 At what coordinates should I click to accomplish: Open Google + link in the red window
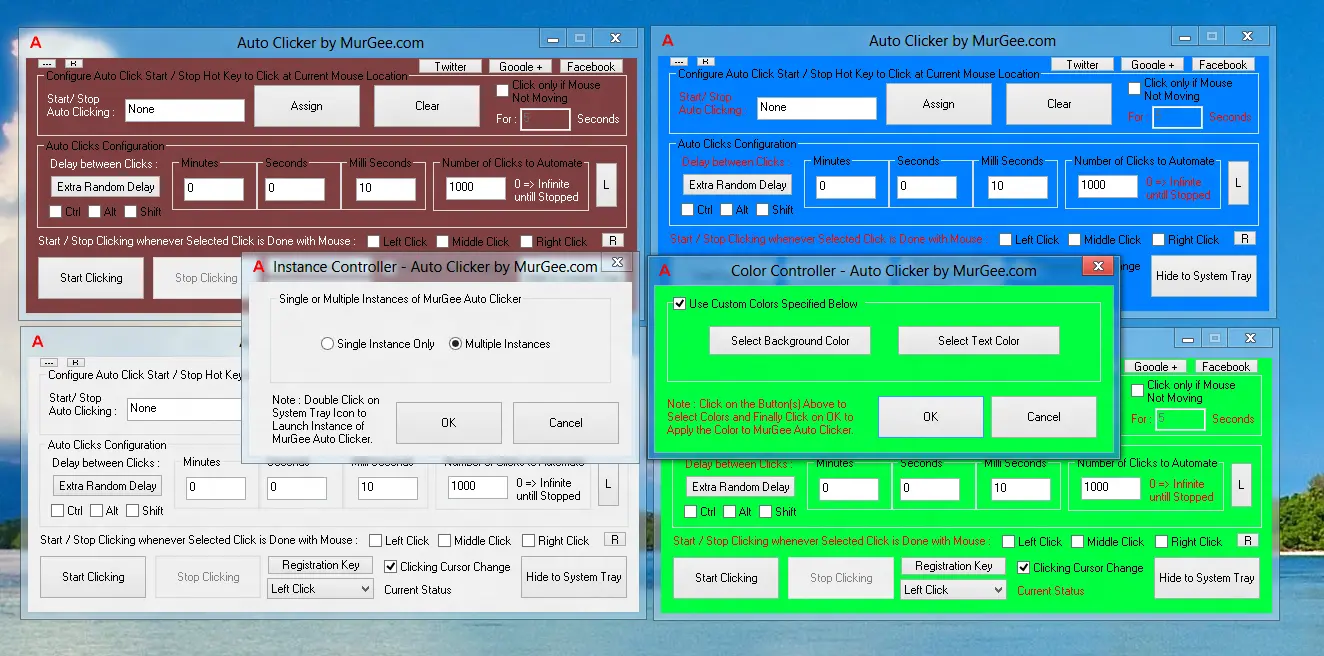click(520, 67)
